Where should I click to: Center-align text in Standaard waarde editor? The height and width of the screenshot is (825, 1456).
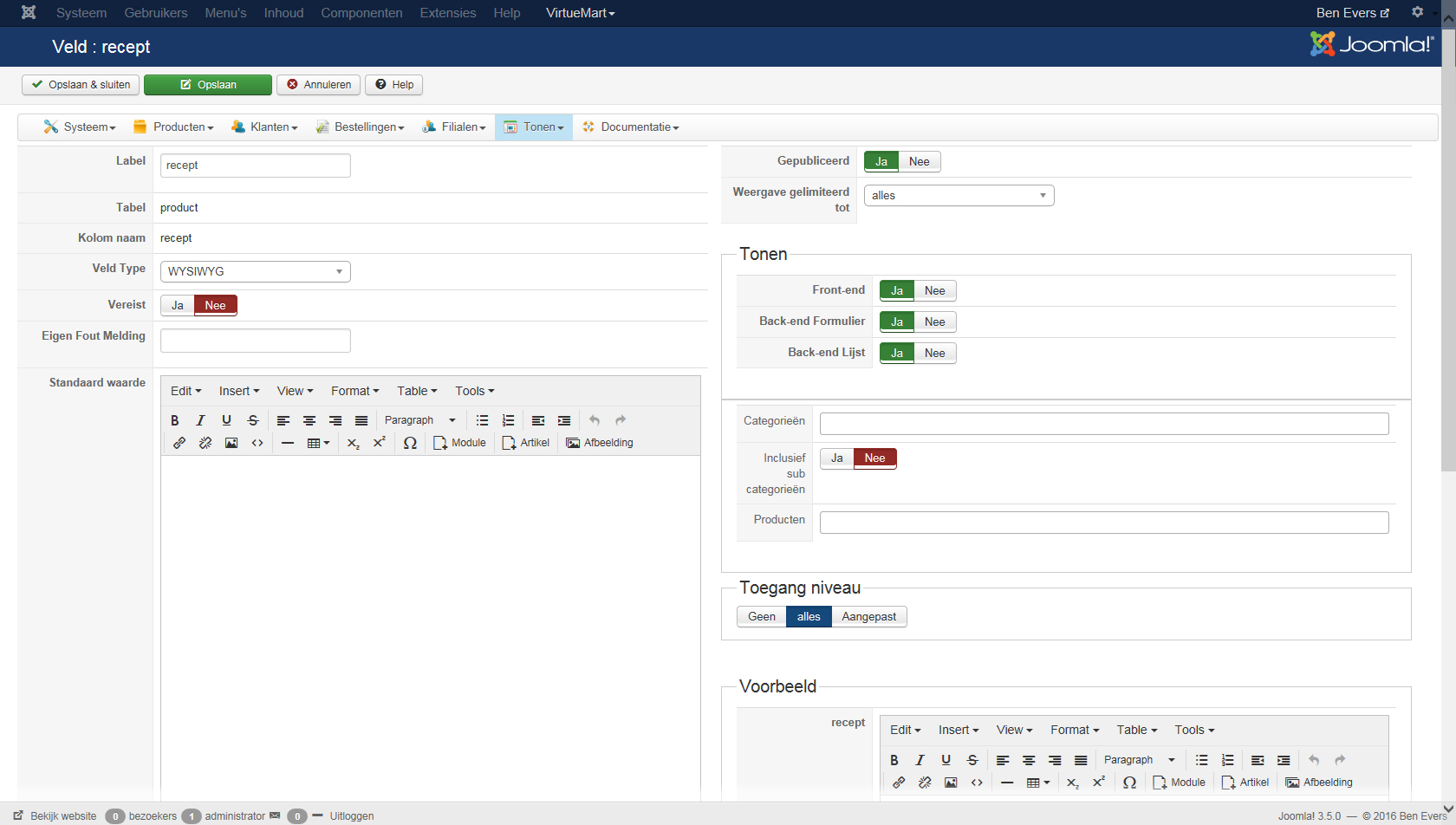coord(309,420)
